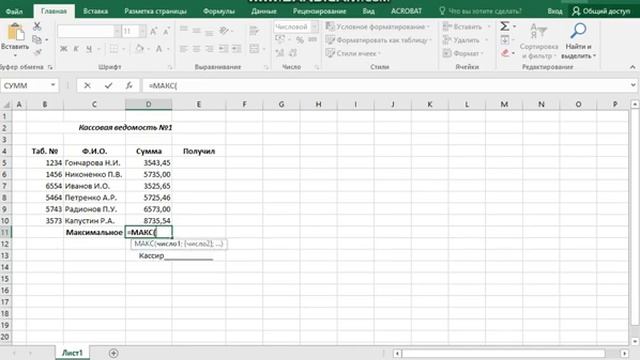Image resolution: width=640 pixels, height=360 pixels.
Task: Toggle Italic (К) formatting
Action: pyautogui.click(x=76, y=49)
